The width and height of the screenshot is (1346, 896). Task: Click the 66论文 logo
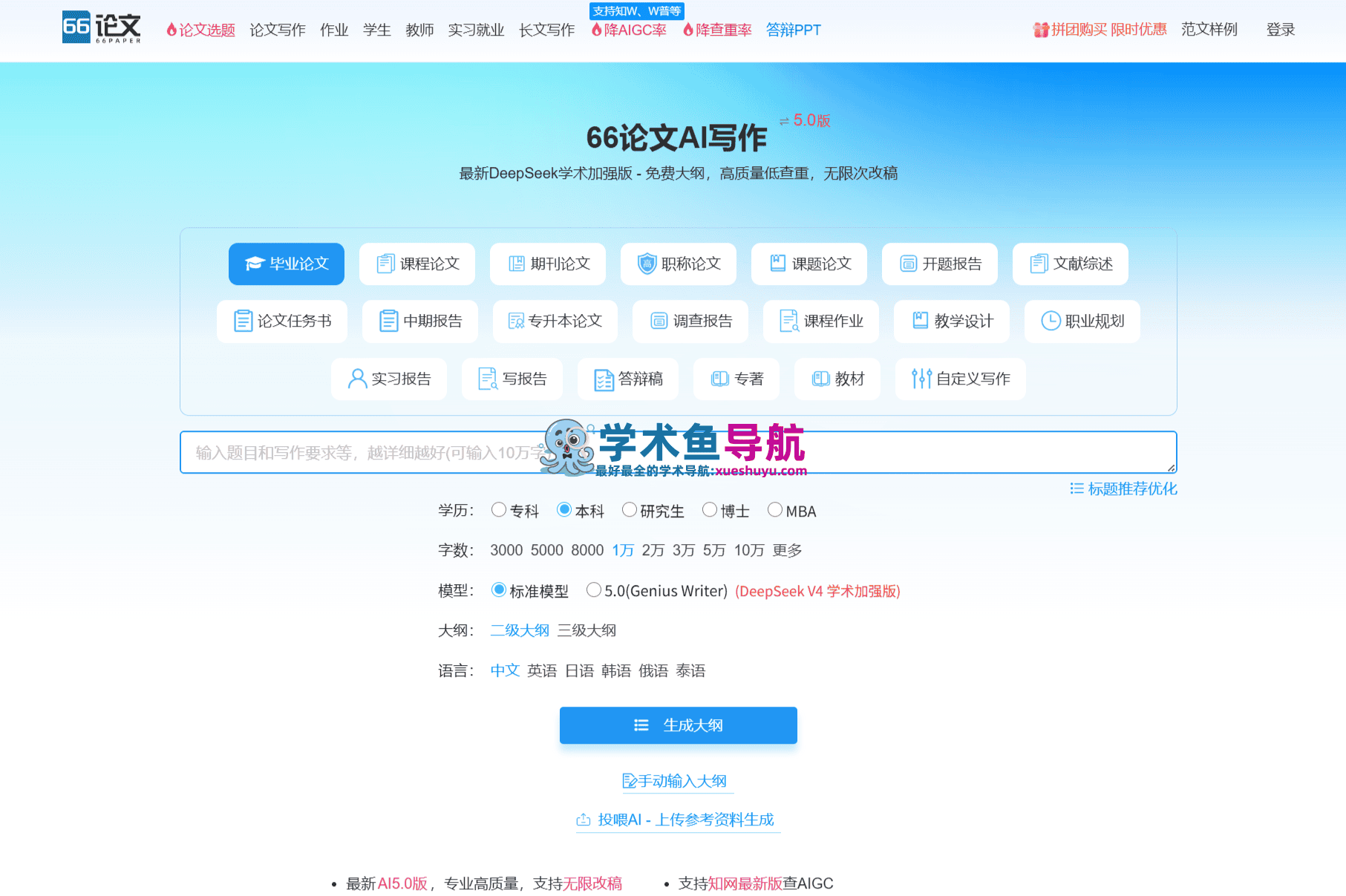[102, 27]
